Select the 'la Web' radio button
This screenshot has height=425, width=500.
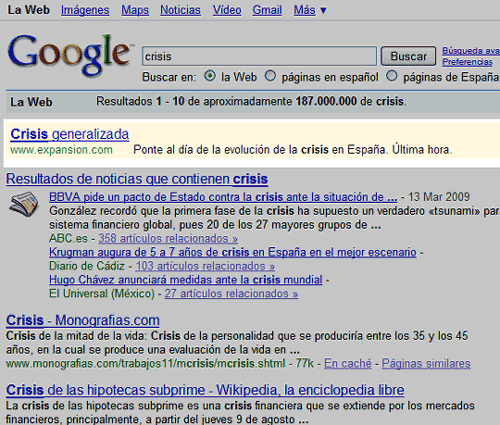tap(210, 76)
